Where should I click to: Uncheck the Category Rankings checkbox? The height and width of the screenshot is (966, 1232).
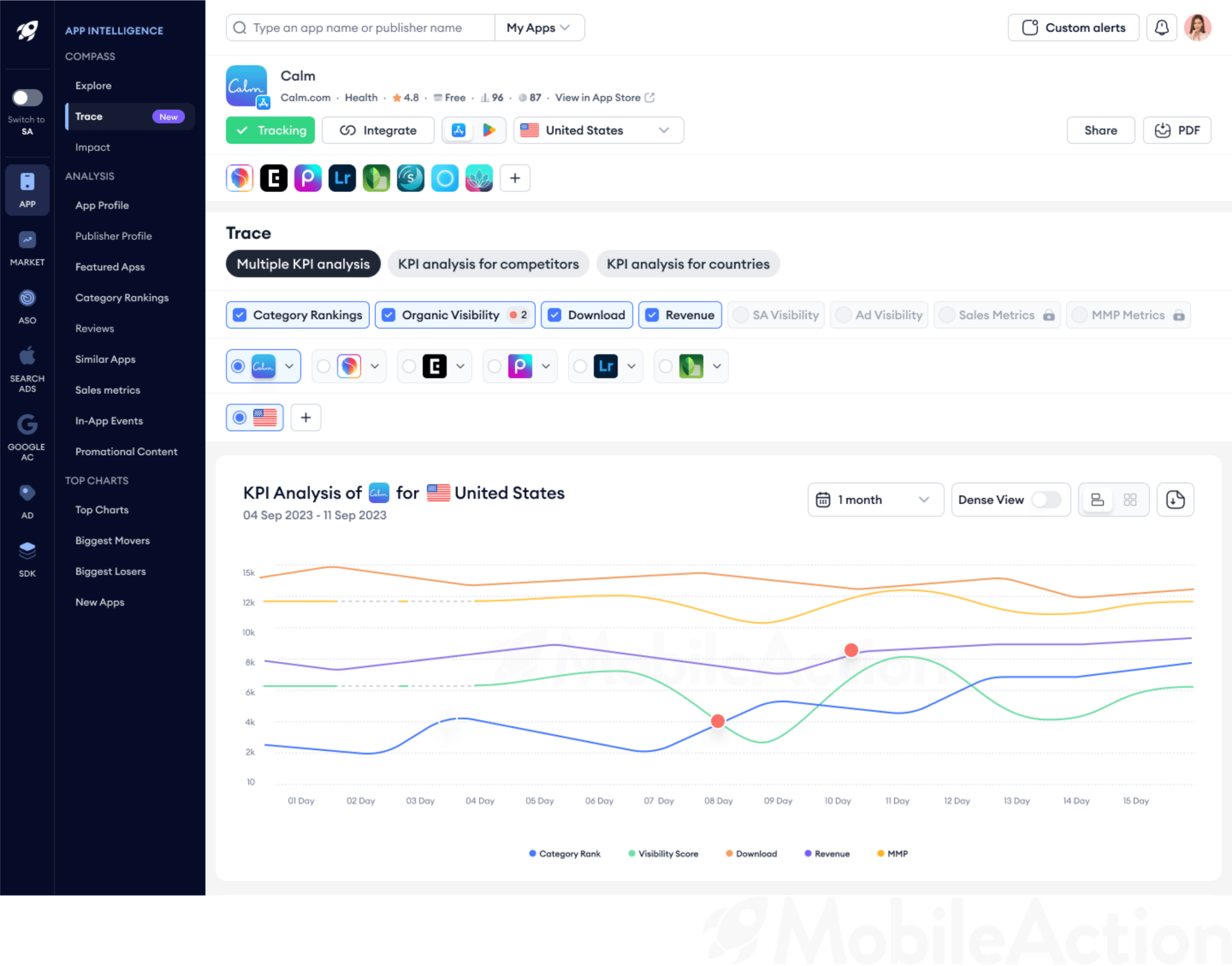(x=240, y=315)
